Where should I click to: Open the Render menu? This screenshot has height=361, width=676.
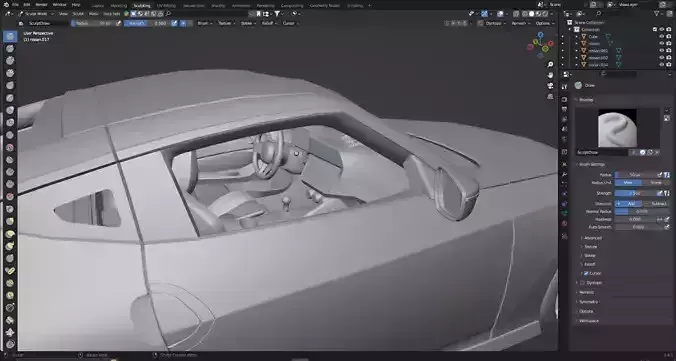[x=41, y=5]
